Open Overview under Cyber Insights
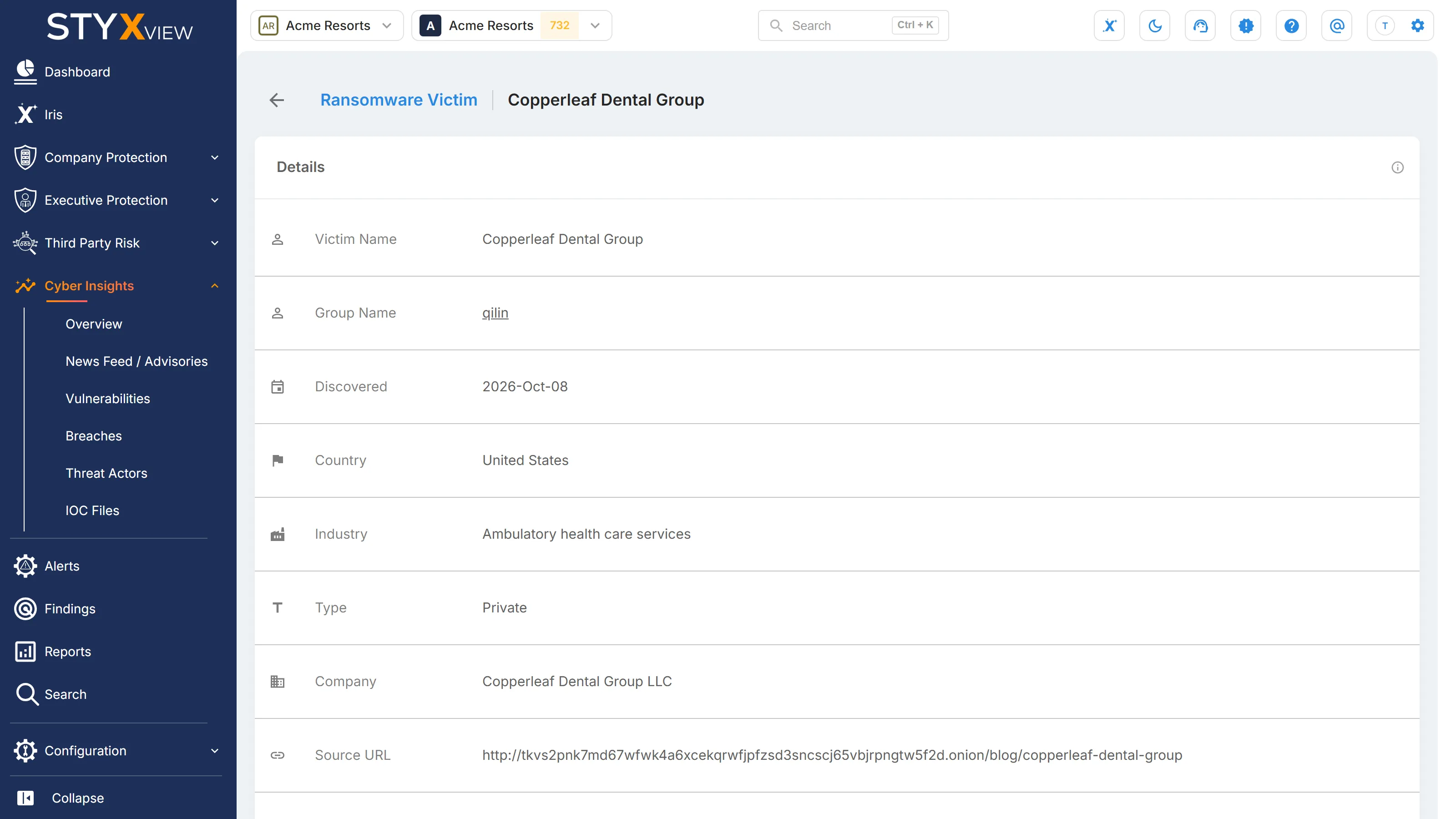Viewport: 1456px width, 819px height. [x=93, y=324]
